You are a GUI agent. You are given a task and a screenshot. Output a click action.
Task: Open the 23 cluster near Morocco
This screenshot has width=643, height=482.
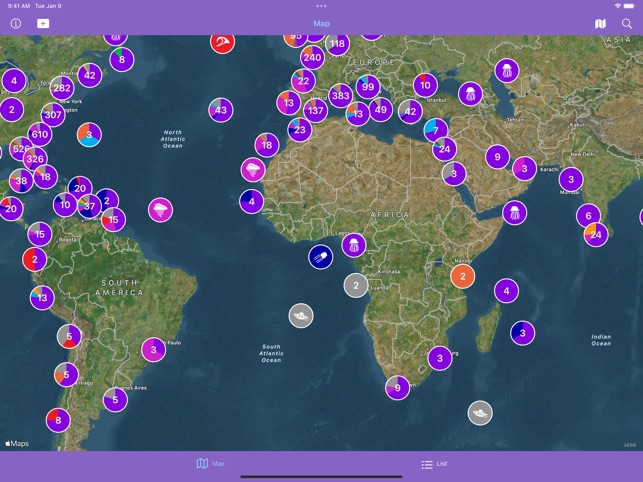pyautogui.click(x=300, y=130)
